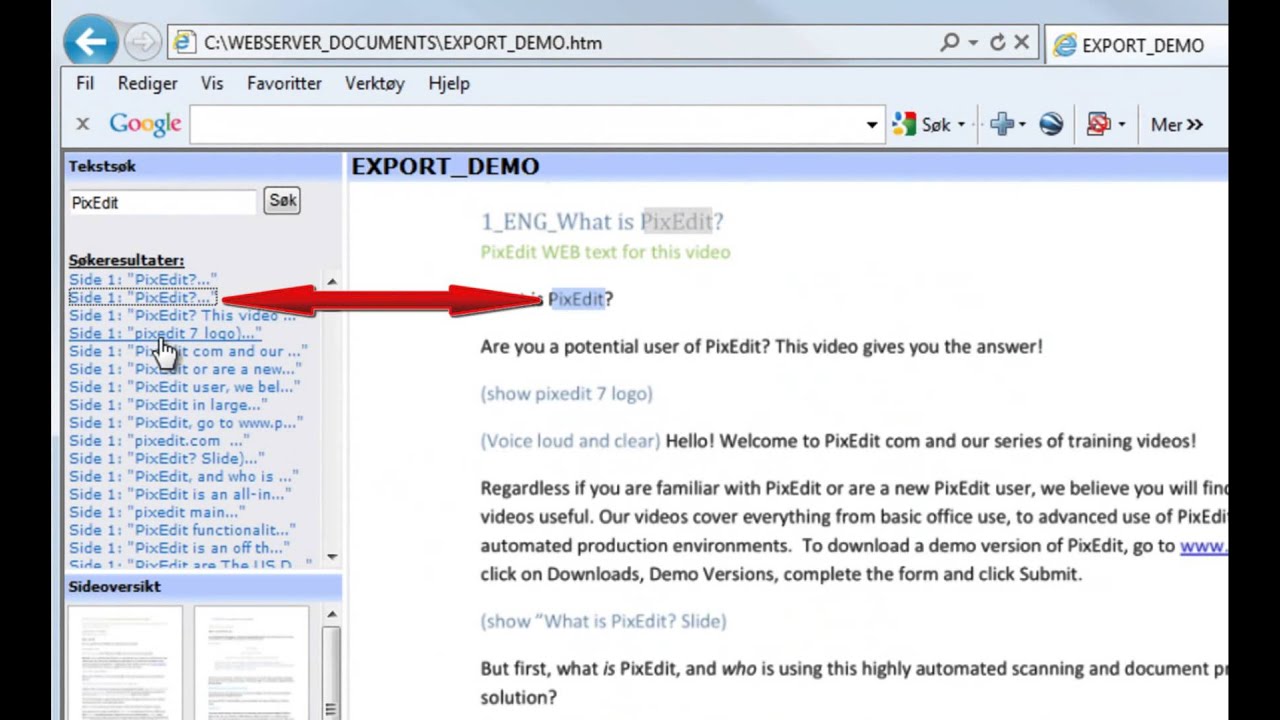This screenshot has height=720, width=1280.
Task: Click the heading "1_ENG_What is PixEdit?"
Action: (602, 221)
